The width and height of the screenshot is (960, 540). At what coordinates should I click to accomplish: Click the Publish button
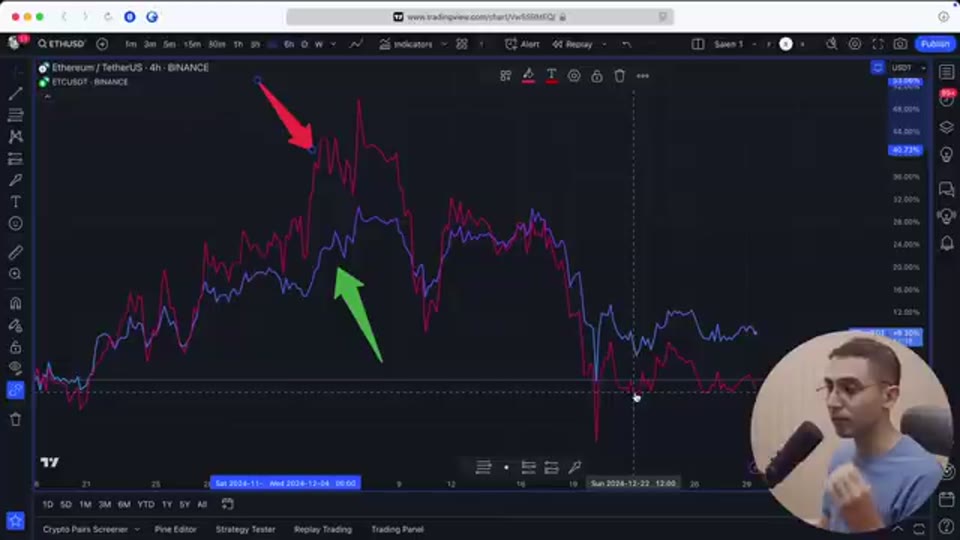[935, 44]
